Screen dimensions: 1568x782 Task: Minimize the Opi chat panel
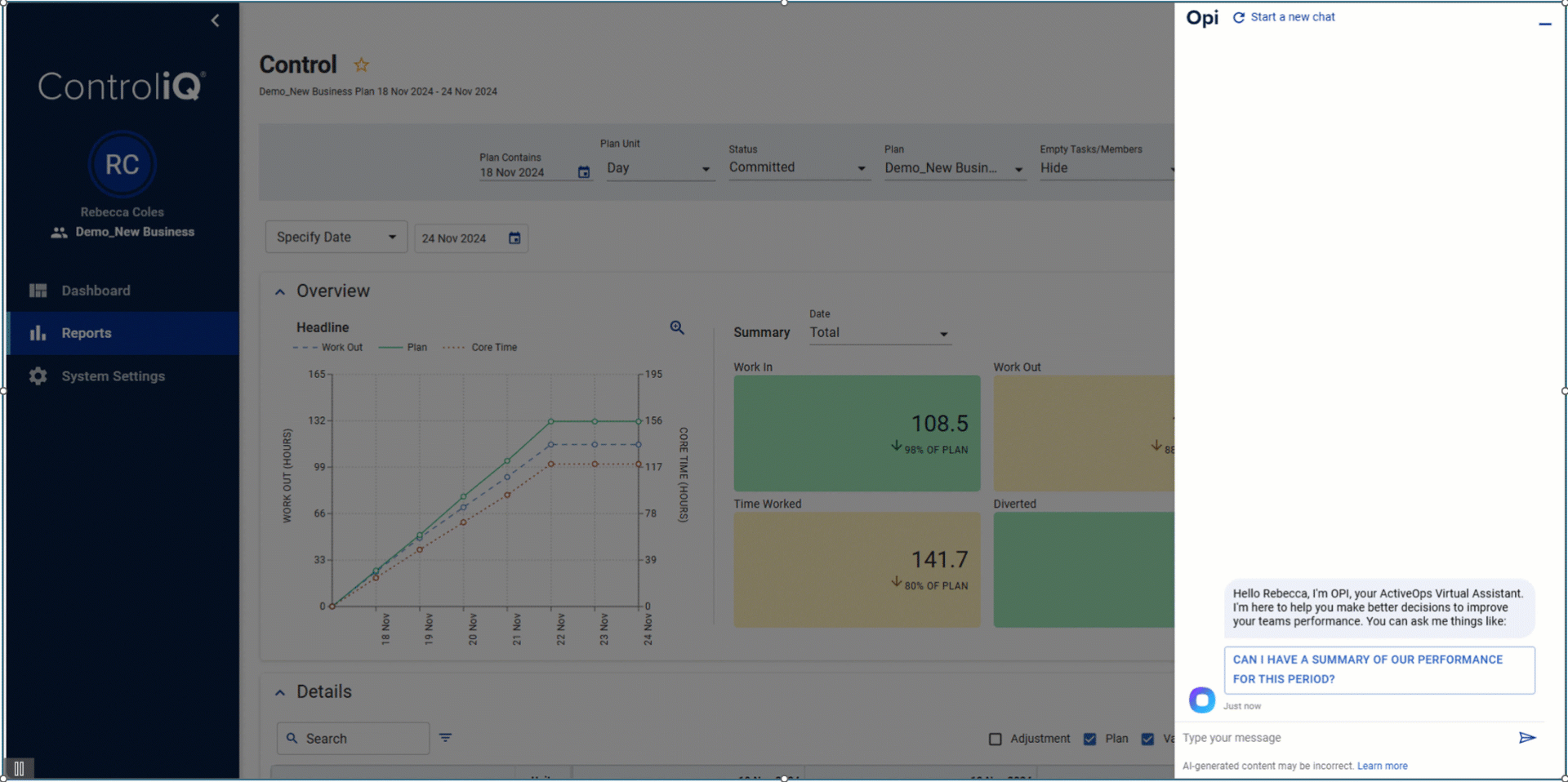1544,24
